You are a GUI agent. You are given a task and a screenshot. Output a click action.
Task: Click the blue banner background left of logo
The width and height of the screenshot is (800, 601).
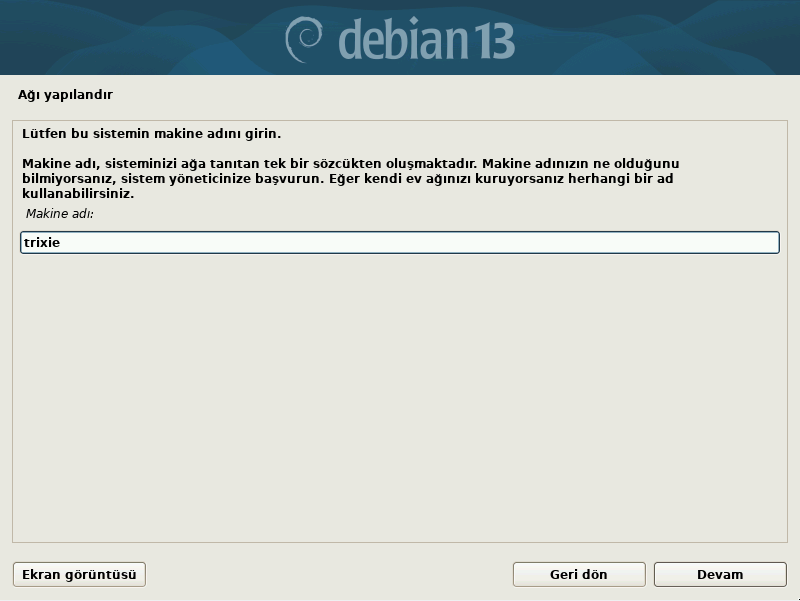tap(138, 38)
